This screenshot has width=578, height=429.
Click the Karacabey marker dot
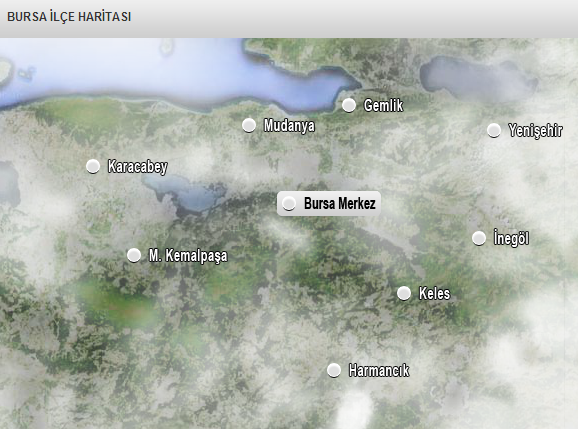pyautogui.click(x=93, y=166)
